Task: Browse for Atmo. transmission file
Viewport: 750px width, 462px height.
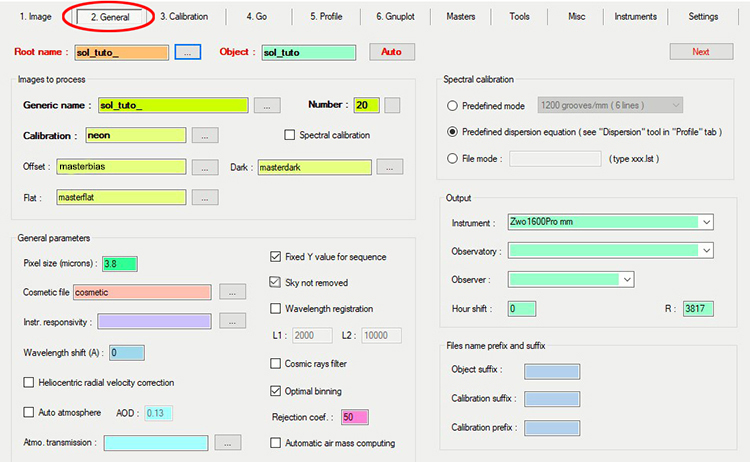Action: pos(228,442)
